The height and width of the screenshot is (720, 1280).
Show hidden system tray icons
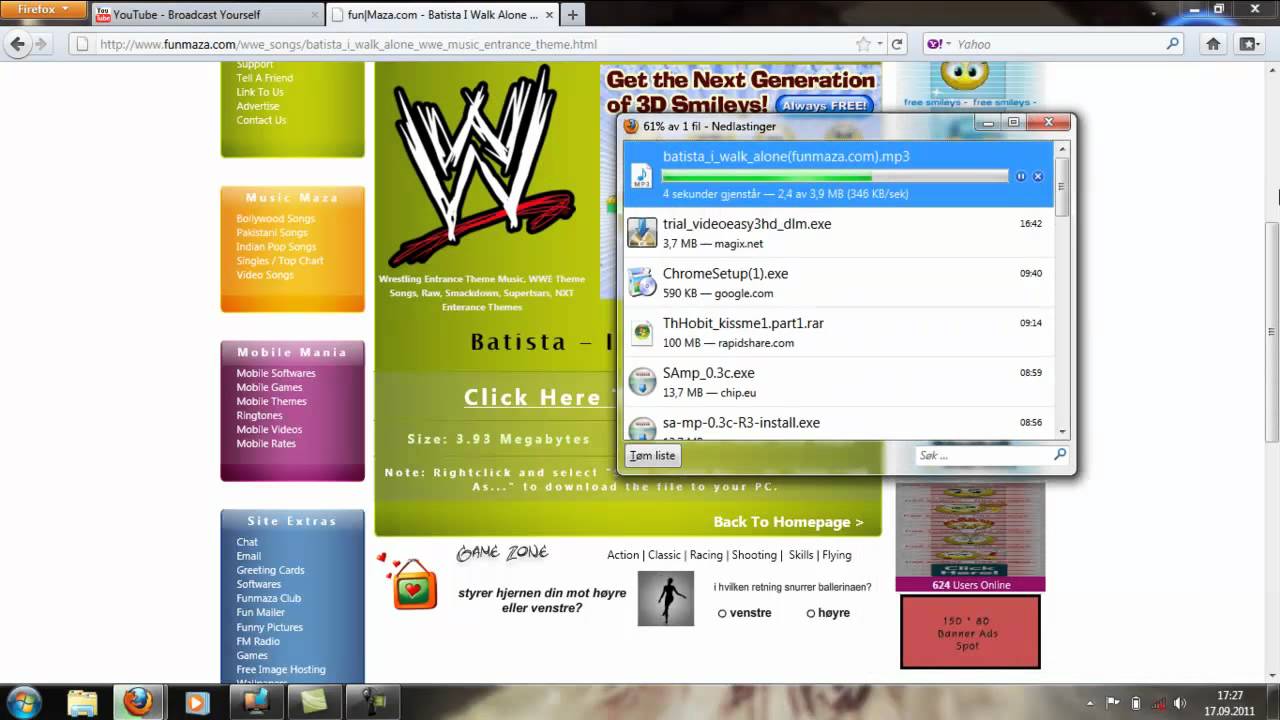click(x=1091, y=703)
